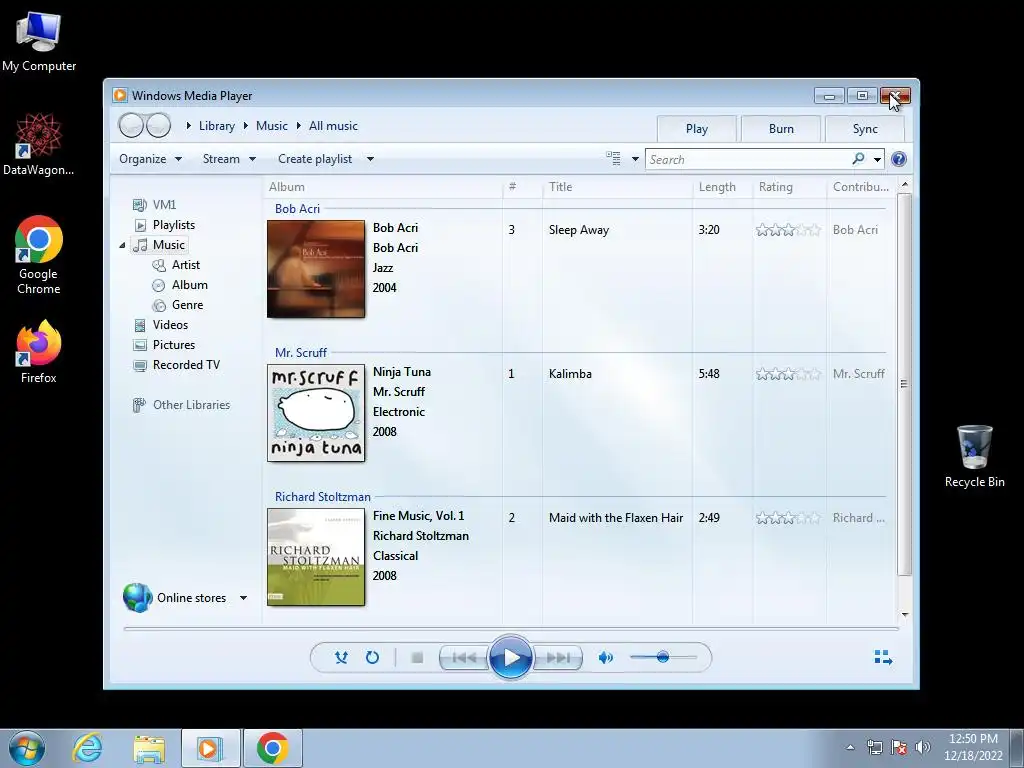Open the search options dropdown arrow

(877, 159)
